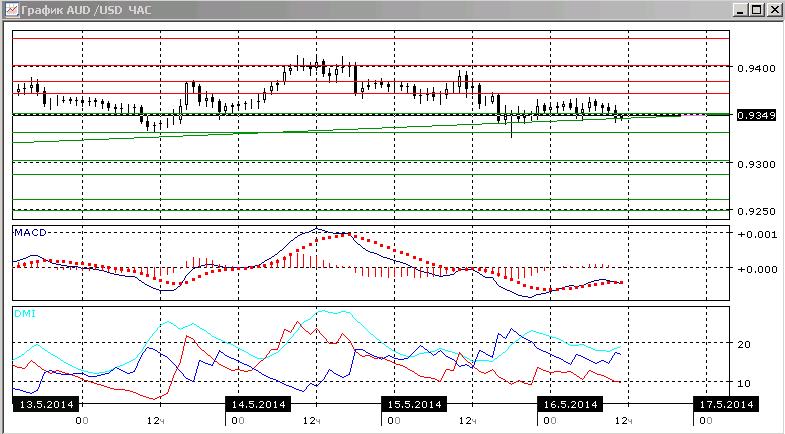Click the 0.9300 price axis label
The width and height of the screenshot is (785, 434).
pyautogui.click(x=756, y=164)
